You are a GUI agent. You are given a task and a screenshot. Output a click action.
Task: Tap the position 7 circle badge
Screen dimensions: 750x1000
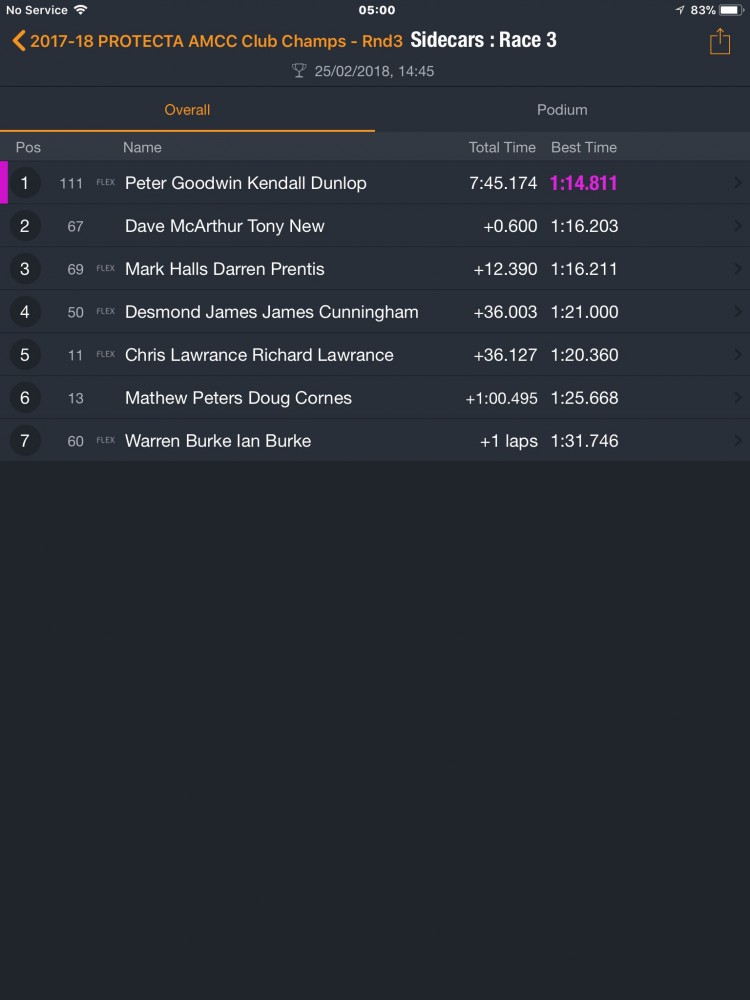tap(25, 441)
